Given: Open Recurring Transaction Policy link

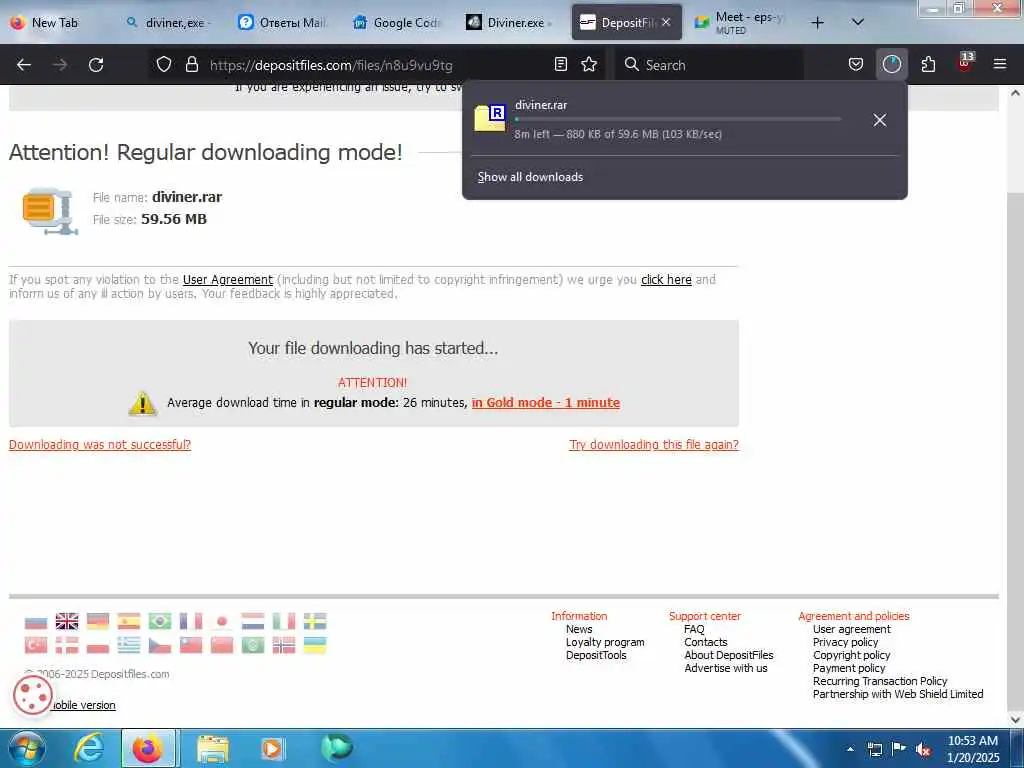Looking at the screenshot, I should coord(880,681).
